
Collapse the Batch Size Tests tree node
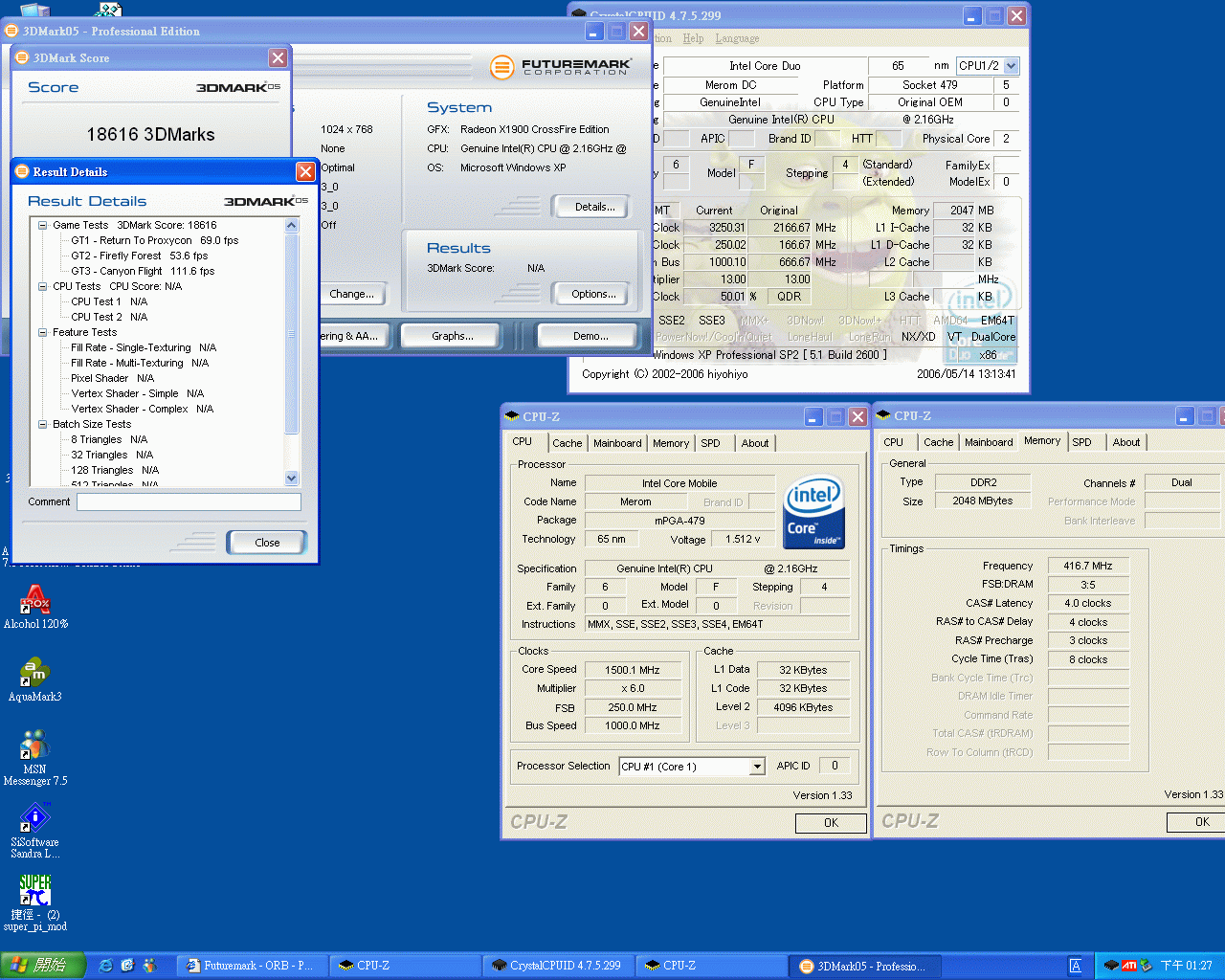pyautogui.click(x=42, y=425)
